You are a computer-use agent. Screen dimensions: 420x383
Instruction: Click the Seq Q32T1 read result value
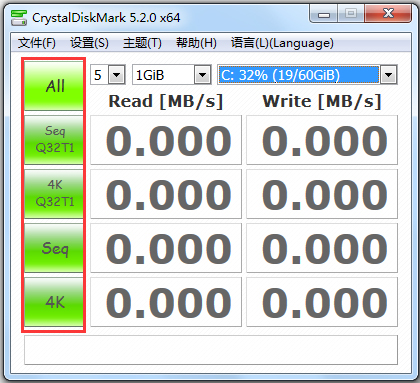click(166, 140)
